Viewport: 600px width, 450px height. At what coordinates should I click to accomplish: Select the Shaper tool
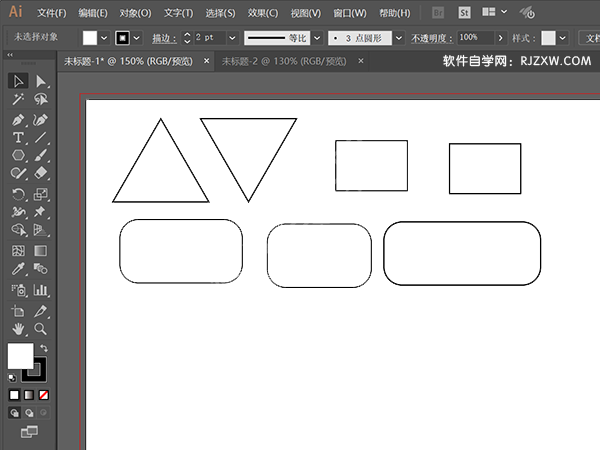click(x=18, y=173)
